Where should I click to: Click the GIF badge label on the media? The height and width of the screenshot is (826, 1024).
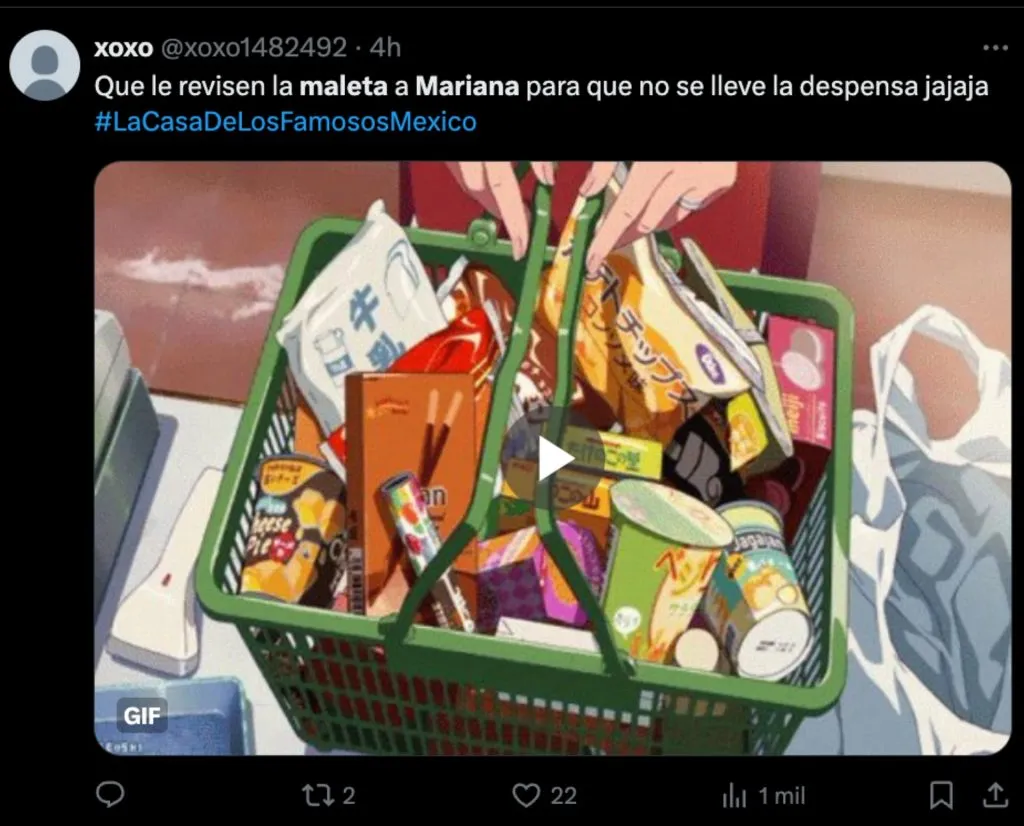pyautogui.click(x=142, y=716)
